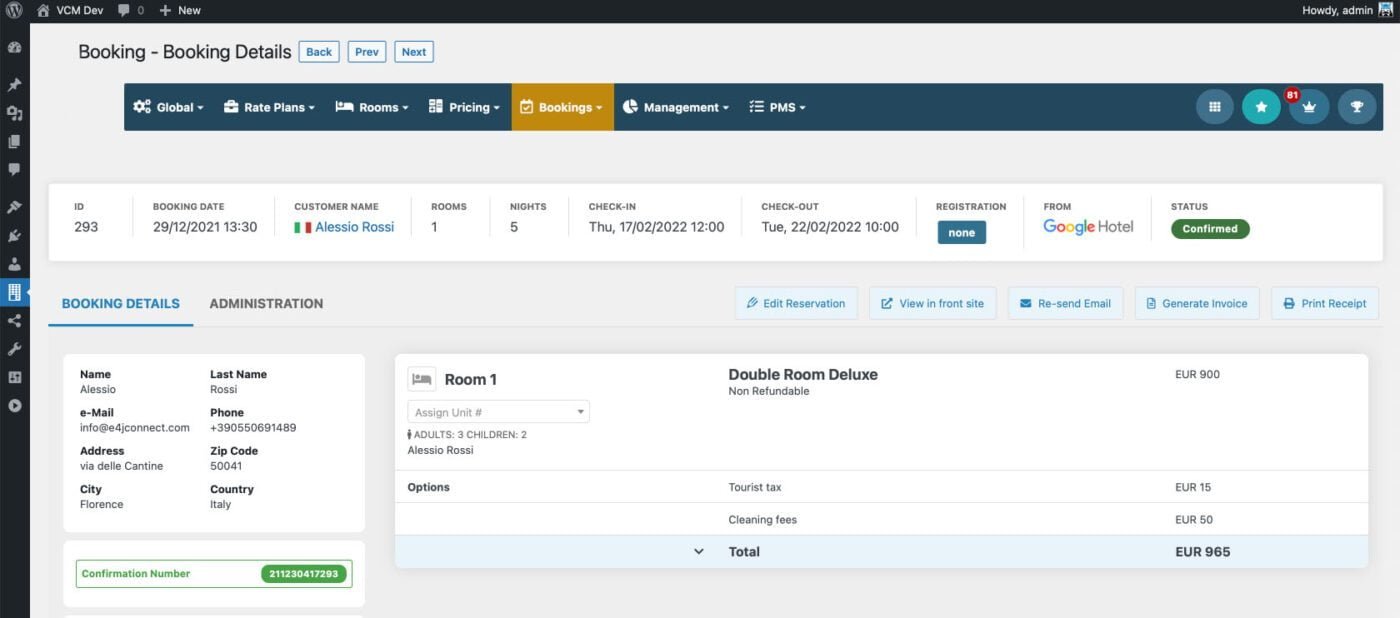Click the Total EUR 965 amount
Screen dimensions: 1400x618
[x=1203, y=552]
